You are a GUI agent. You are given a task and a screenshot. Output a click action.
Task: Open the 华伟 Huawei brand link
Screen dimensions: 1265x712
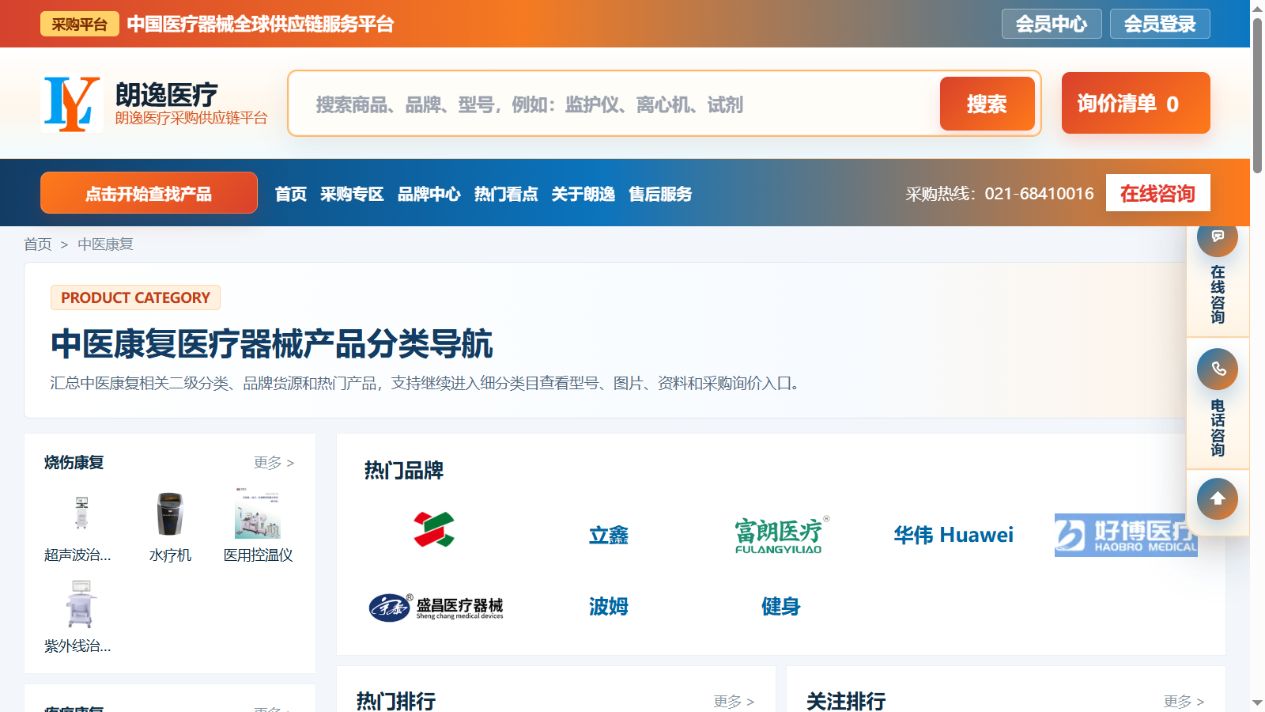coord(953,535)
